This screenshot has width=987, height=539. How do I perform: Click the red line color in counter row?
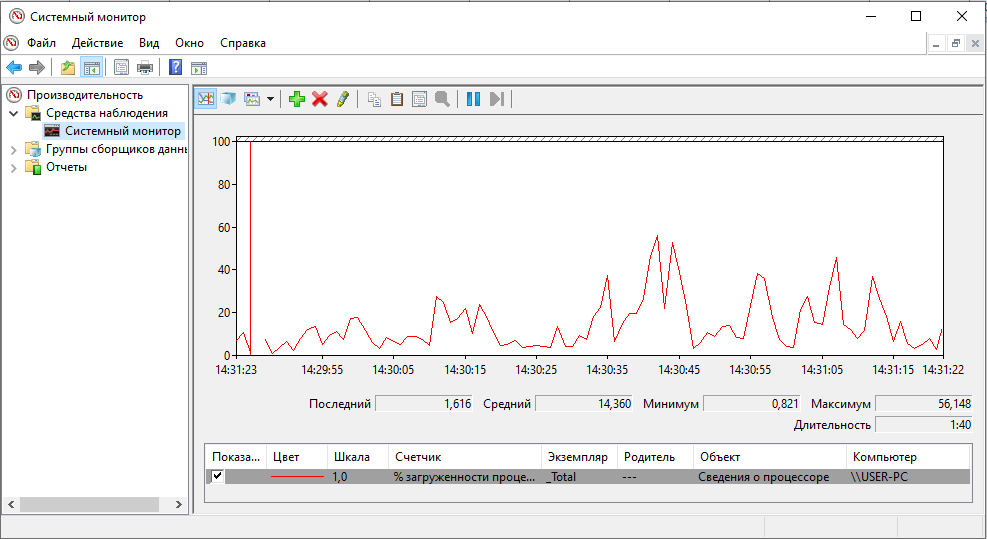(297, 477)
